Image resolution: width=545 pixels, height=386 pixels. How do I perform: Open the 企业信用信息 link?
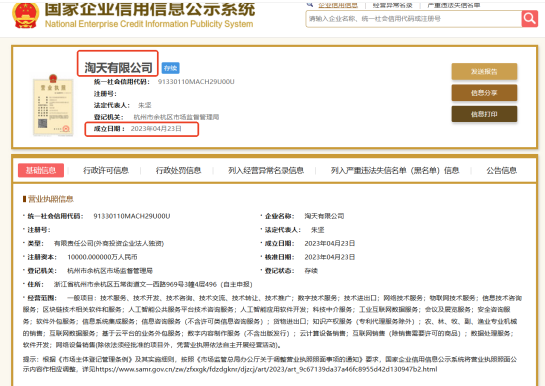click(x=338, y=5)
